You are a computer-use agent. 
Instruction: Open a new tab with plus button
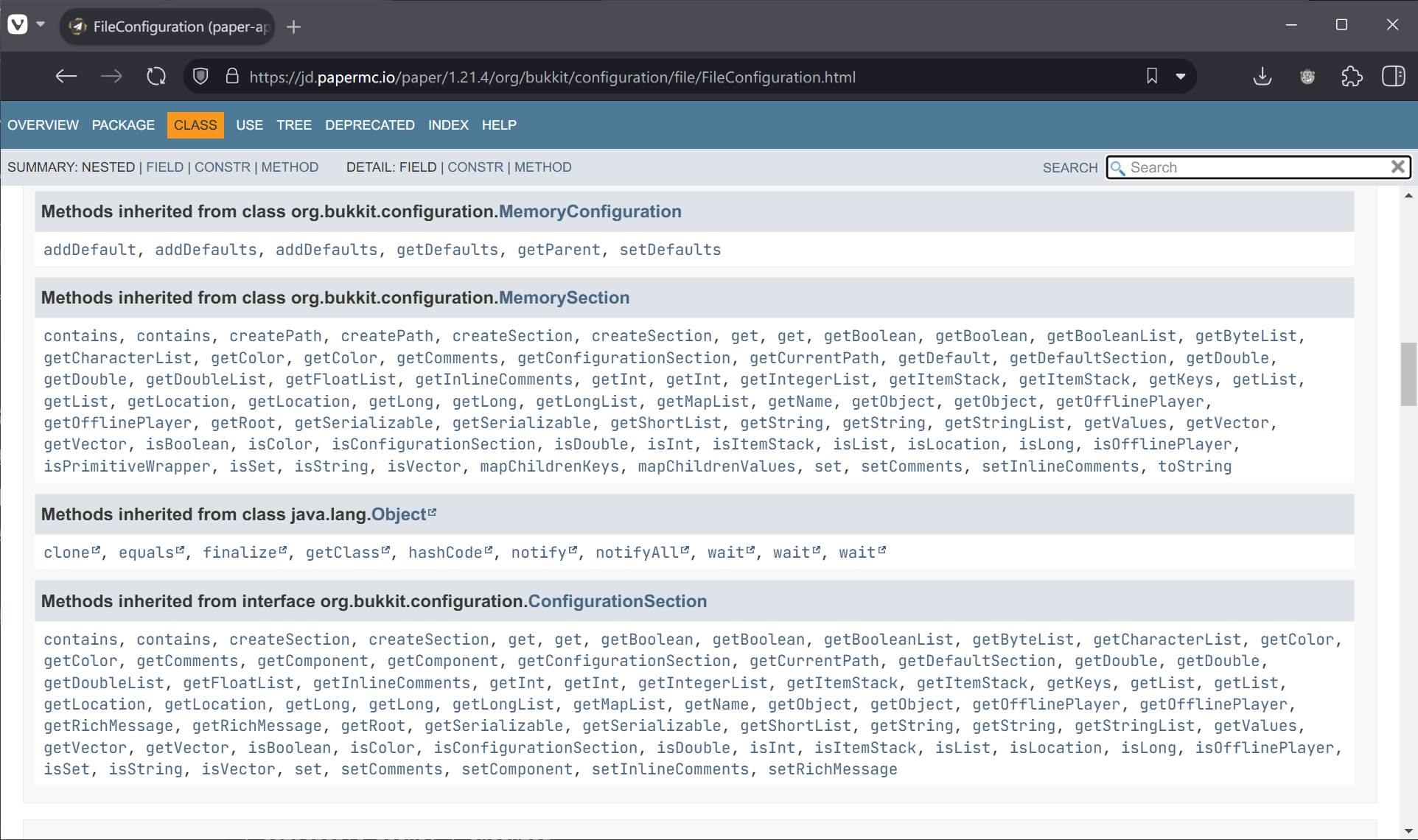click(x=294, y=27)
